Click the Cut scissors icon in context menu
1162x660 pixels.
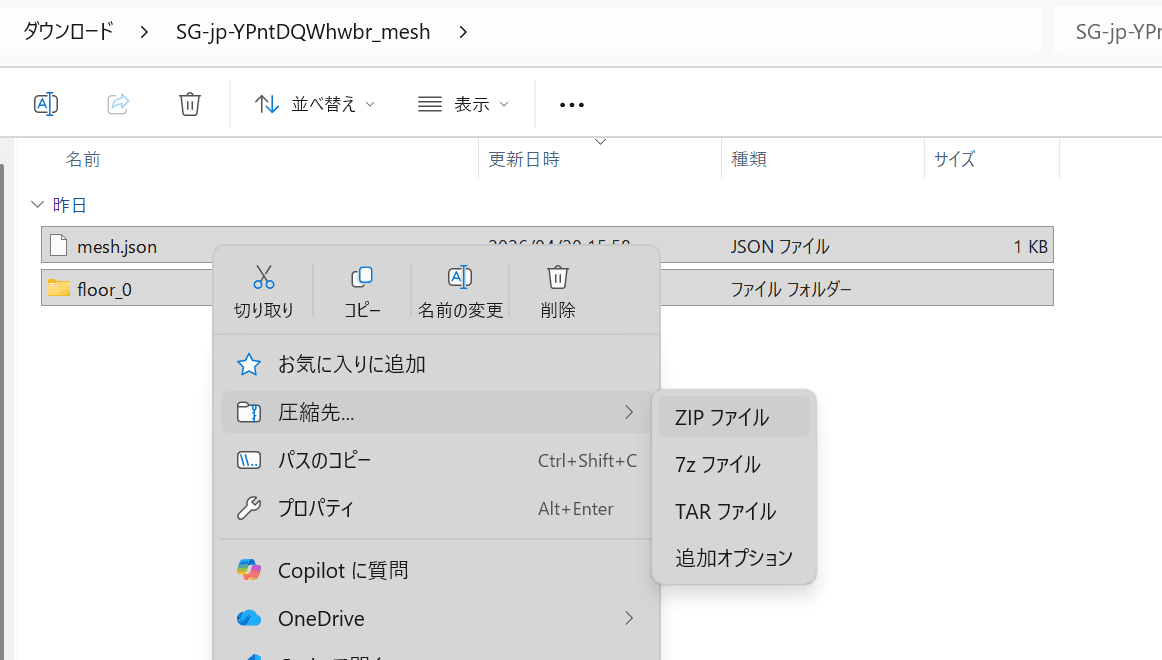tap(264, 277)
